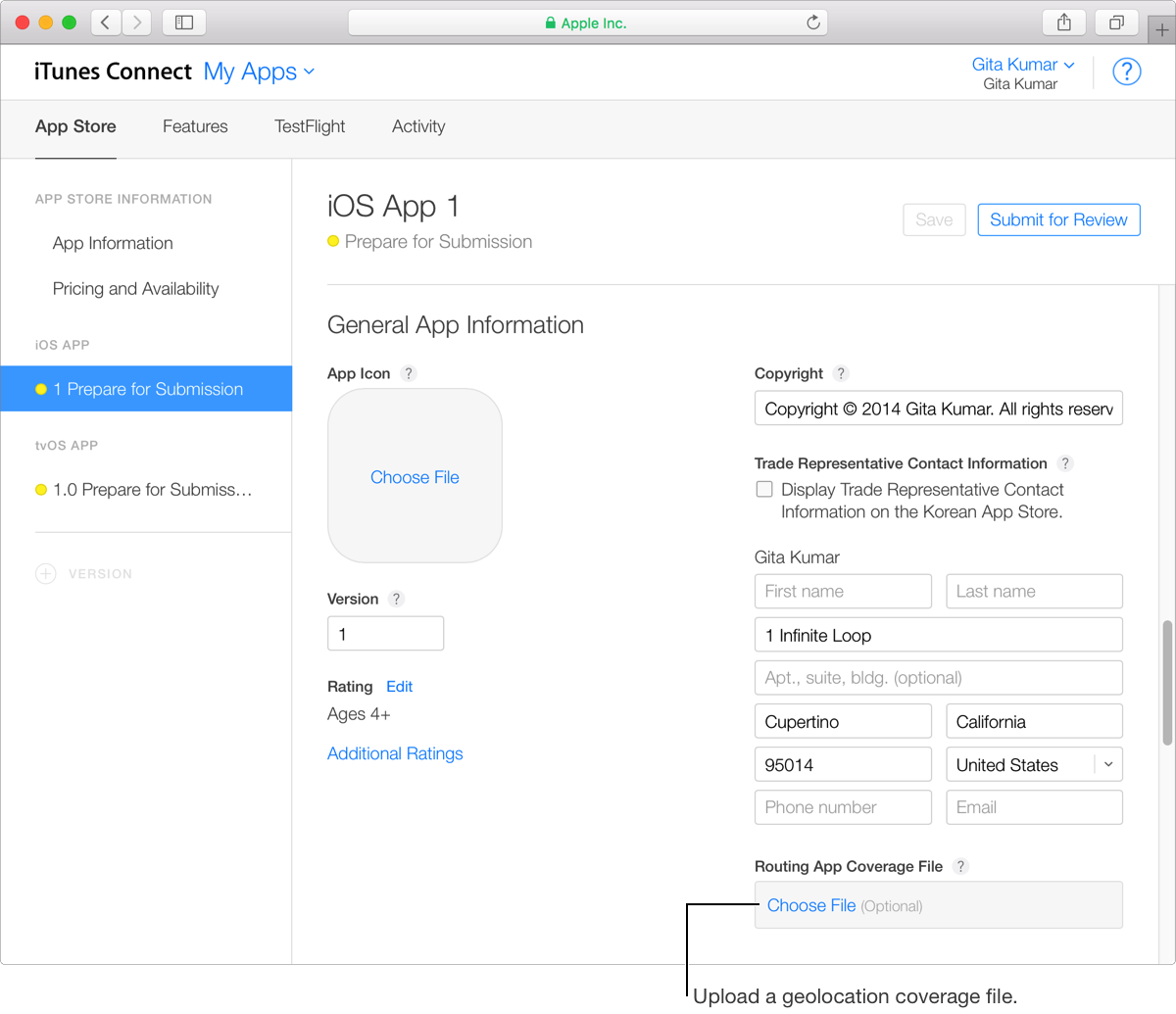Select Pricing and Availability in sidebar
This screenshot has width=1176, height=1014.
tap(135, 289)
